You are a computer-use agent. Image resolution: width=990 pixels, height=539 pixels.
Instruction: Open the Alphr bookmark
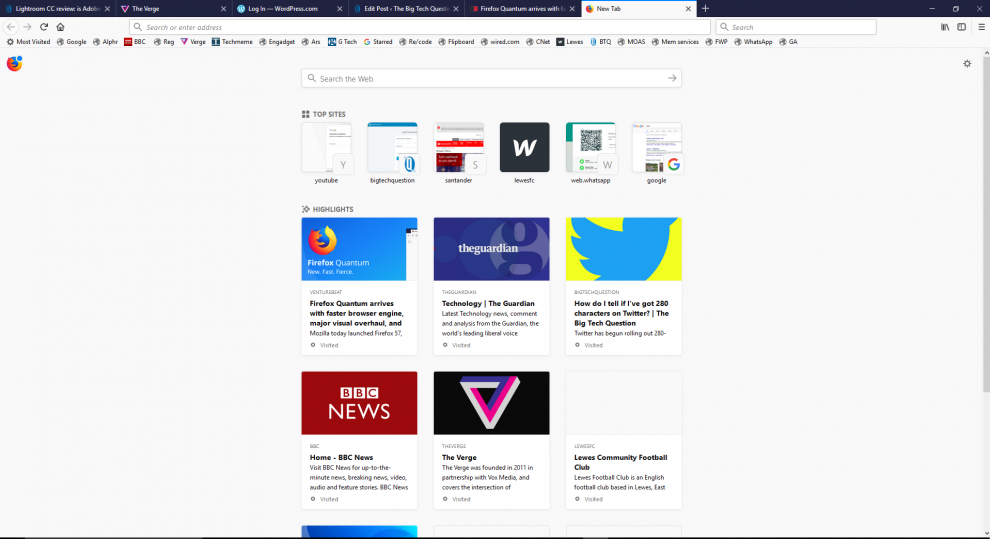coord(105,42)
